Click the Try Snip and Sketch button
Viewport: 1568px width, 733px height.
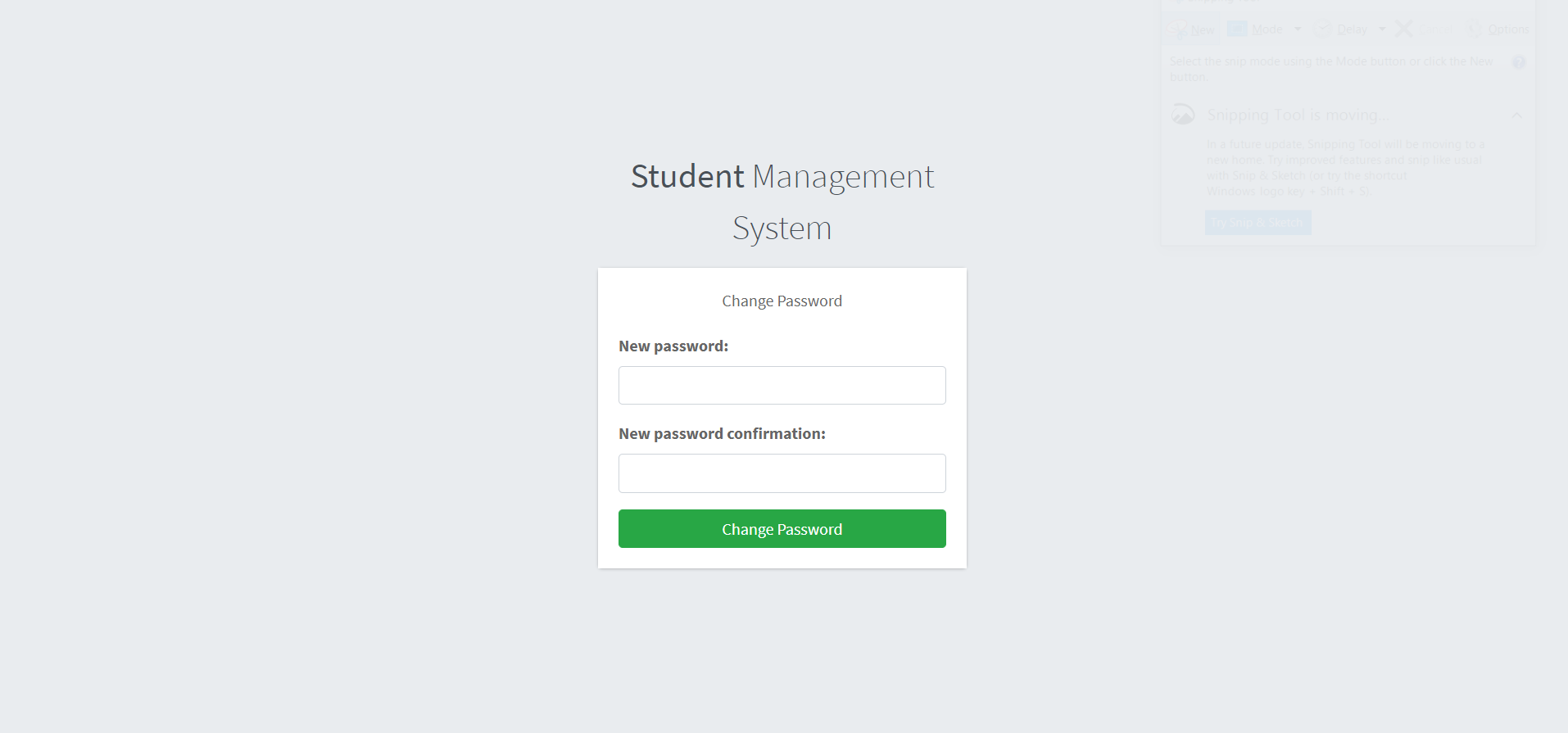(1258, 222)
